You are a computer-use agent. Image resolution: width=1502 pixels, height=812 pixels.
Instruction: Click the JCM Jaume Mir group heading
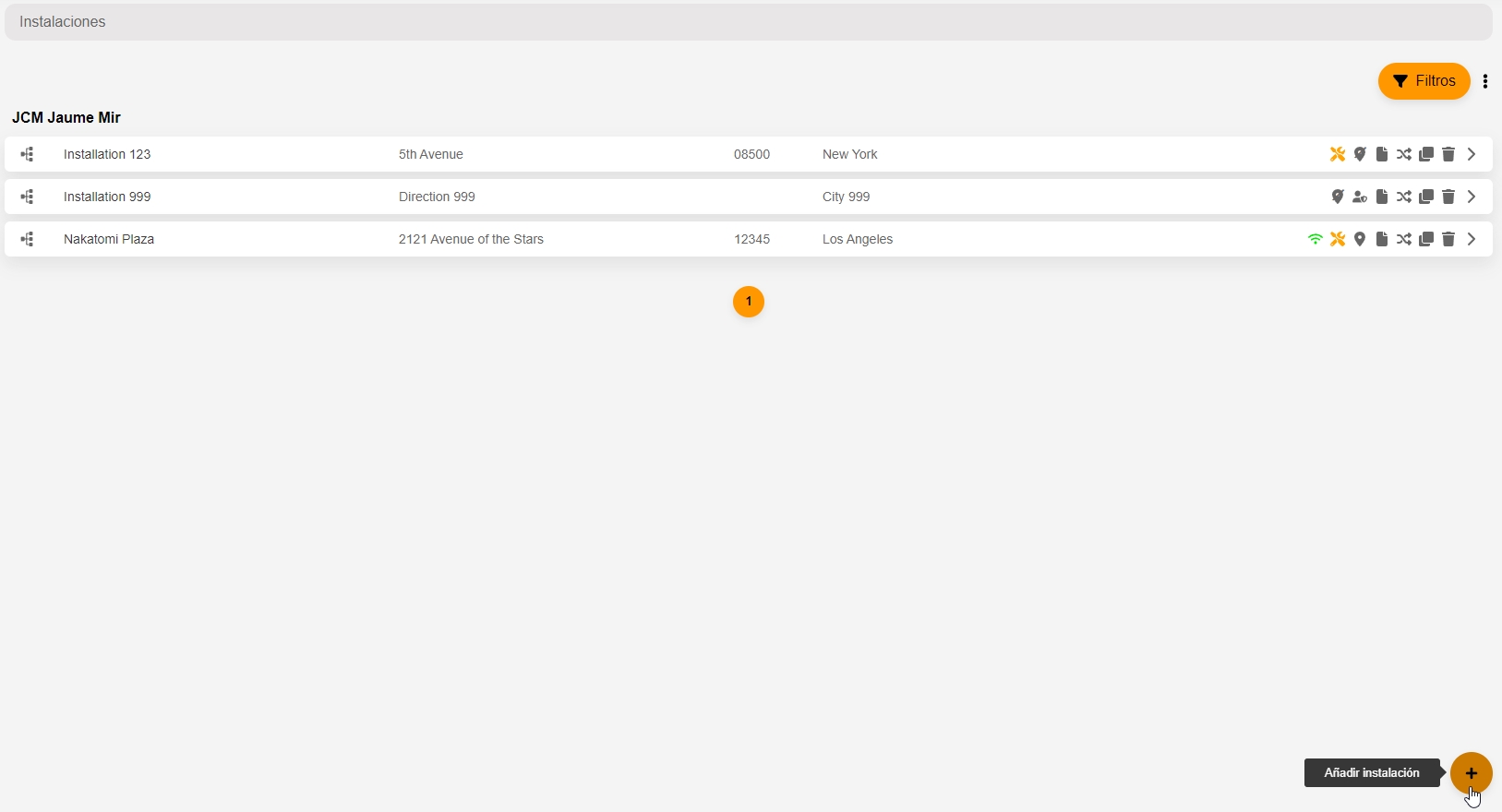coord(66,117)
